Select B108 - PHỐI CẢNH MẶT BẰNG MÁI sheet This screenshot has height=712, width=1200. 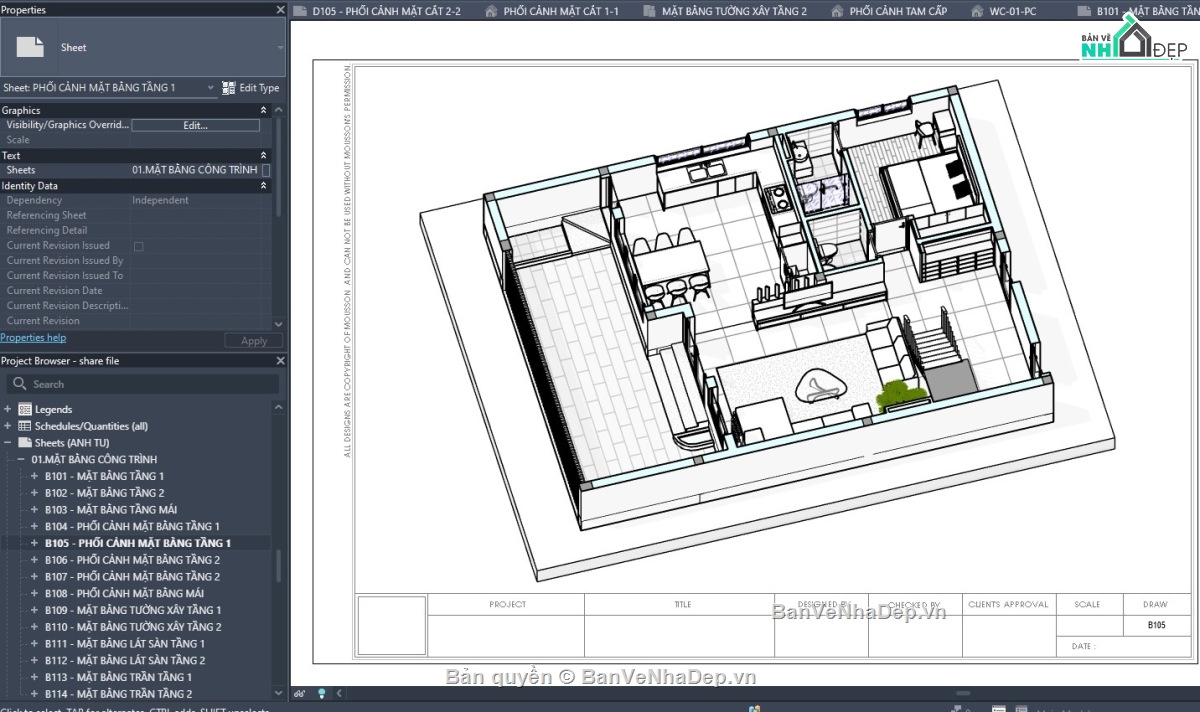(124, 593)
